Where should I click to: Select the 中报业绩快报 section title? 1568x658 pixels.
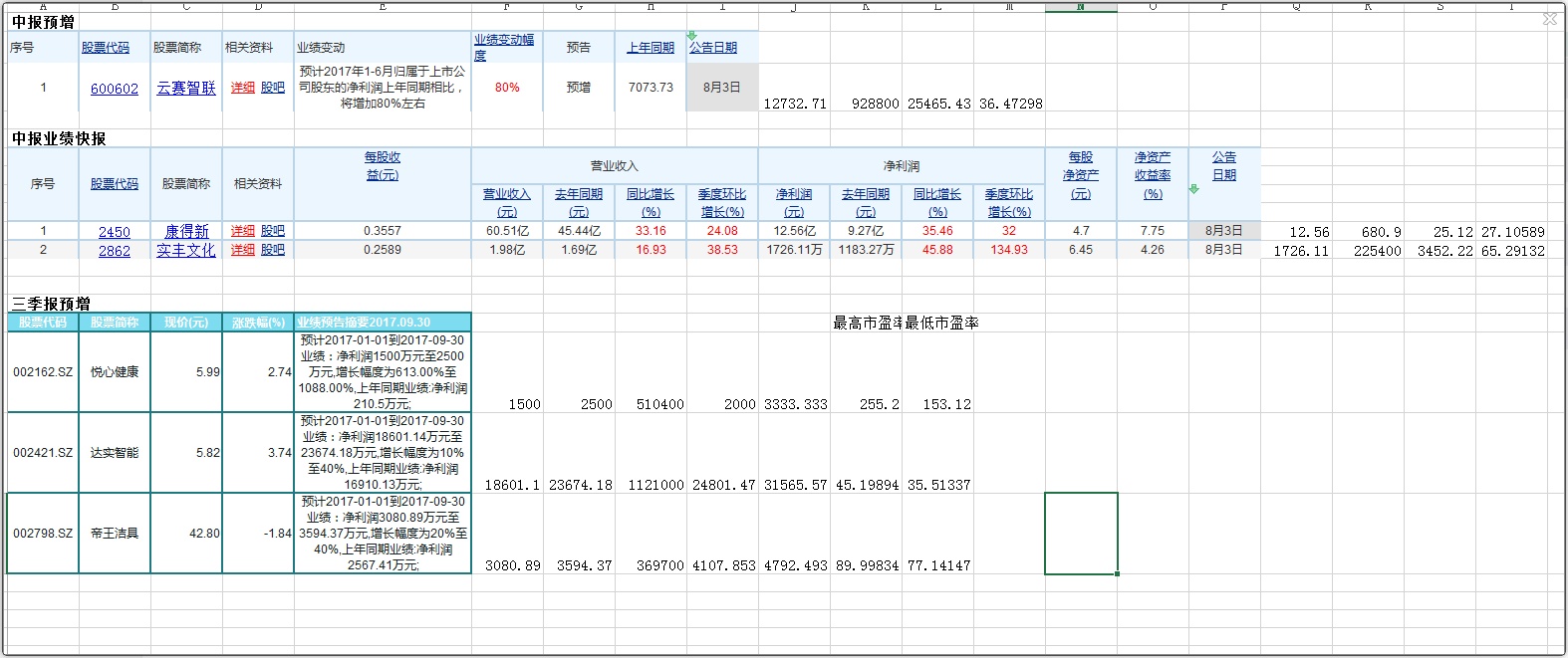point(59,138)
